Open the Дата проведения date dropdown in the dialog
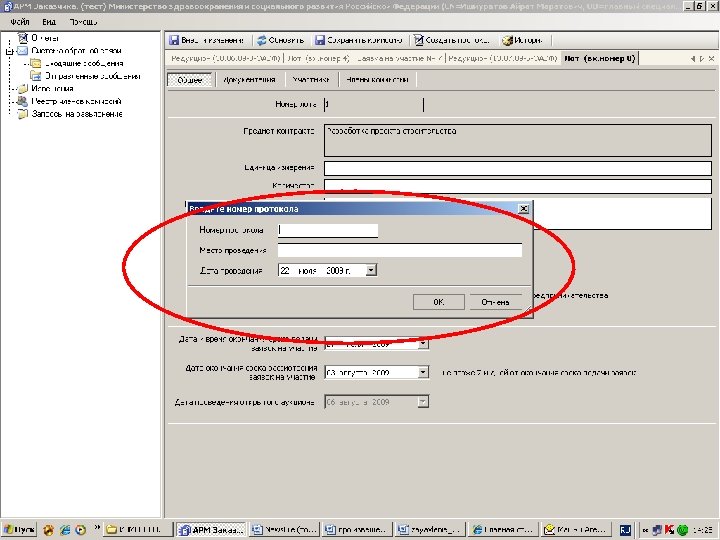Viewport: 720px width, 540px height. click(x=371, y=270)
